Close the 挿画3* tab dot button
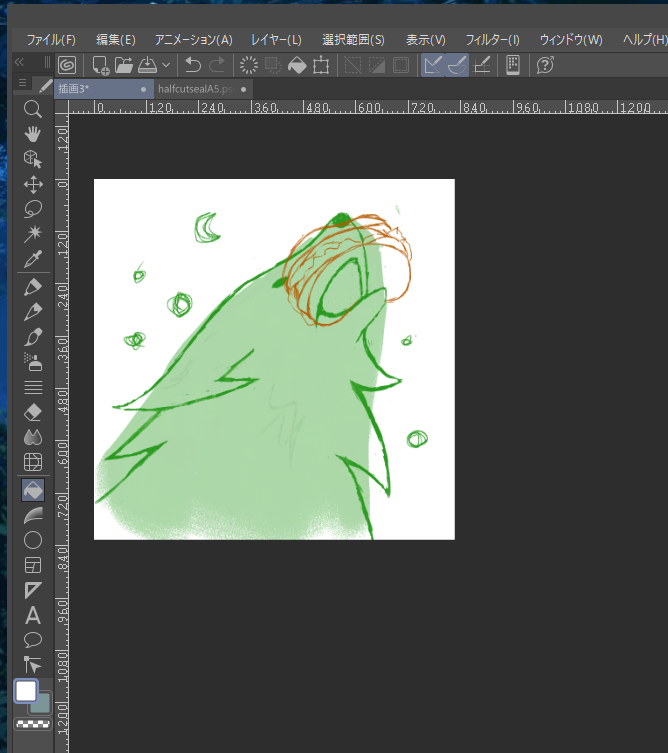The height and width of the screenshot is (753, 668). coord(143,89)
